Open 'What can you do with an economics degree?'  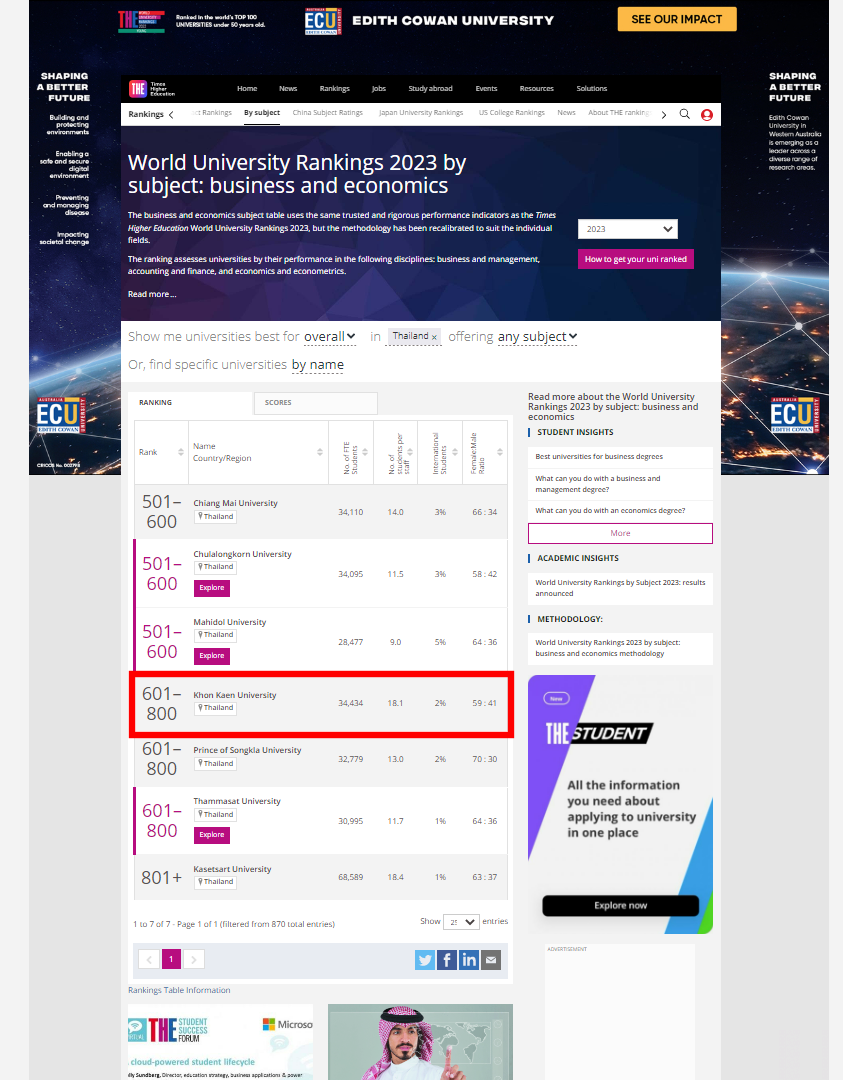point(610,511)
